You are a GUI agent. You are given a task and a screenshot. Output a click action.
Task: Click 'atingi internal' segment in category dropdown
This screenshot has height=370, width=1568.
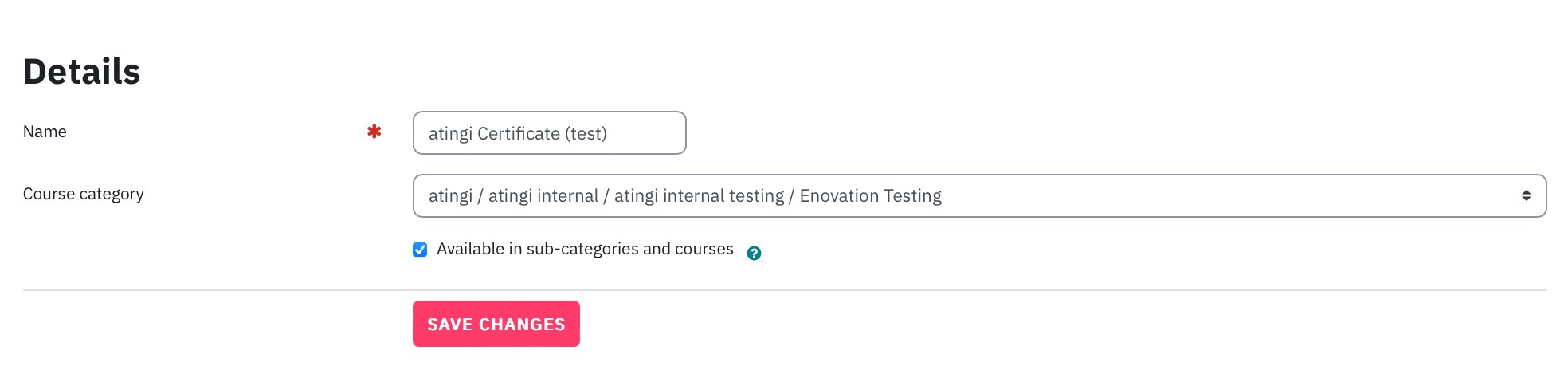click(543, 195)
